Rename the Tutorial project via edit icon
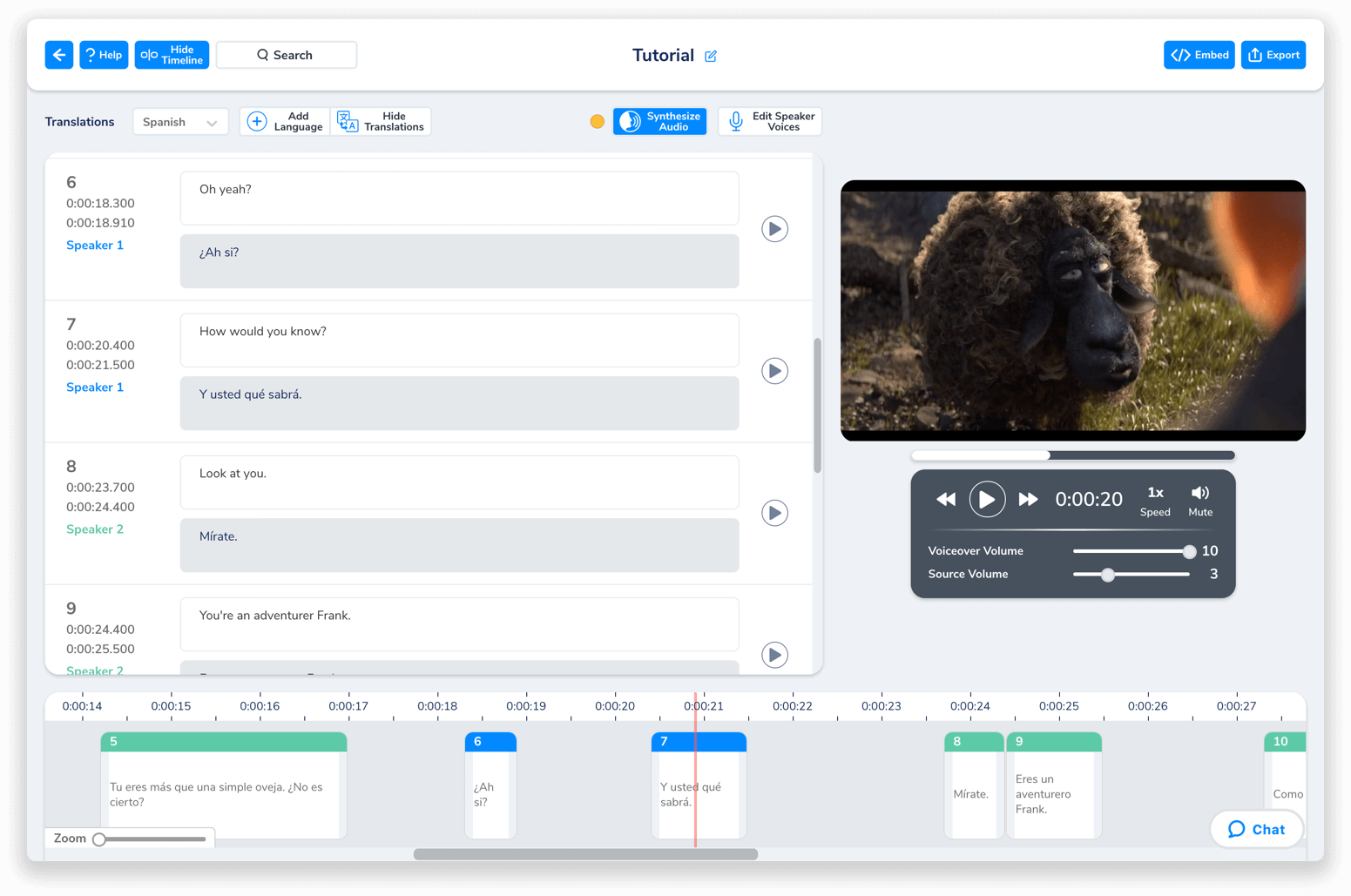This screenshot has height=896, width=1351. click(x=711, y=55)
